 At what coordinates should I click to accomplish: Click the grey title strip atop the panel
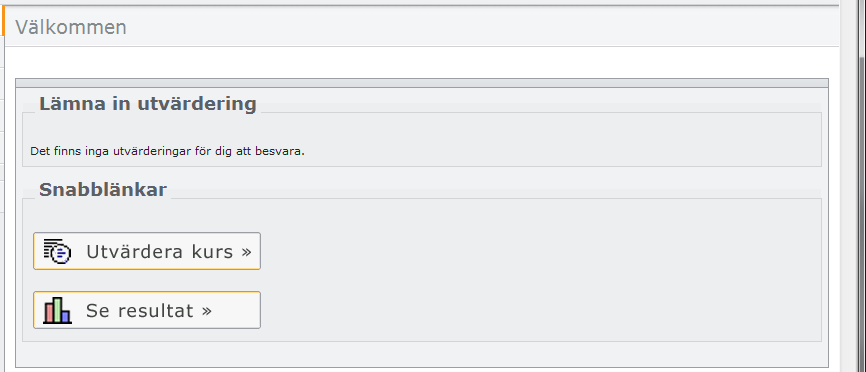coord(422,83)
